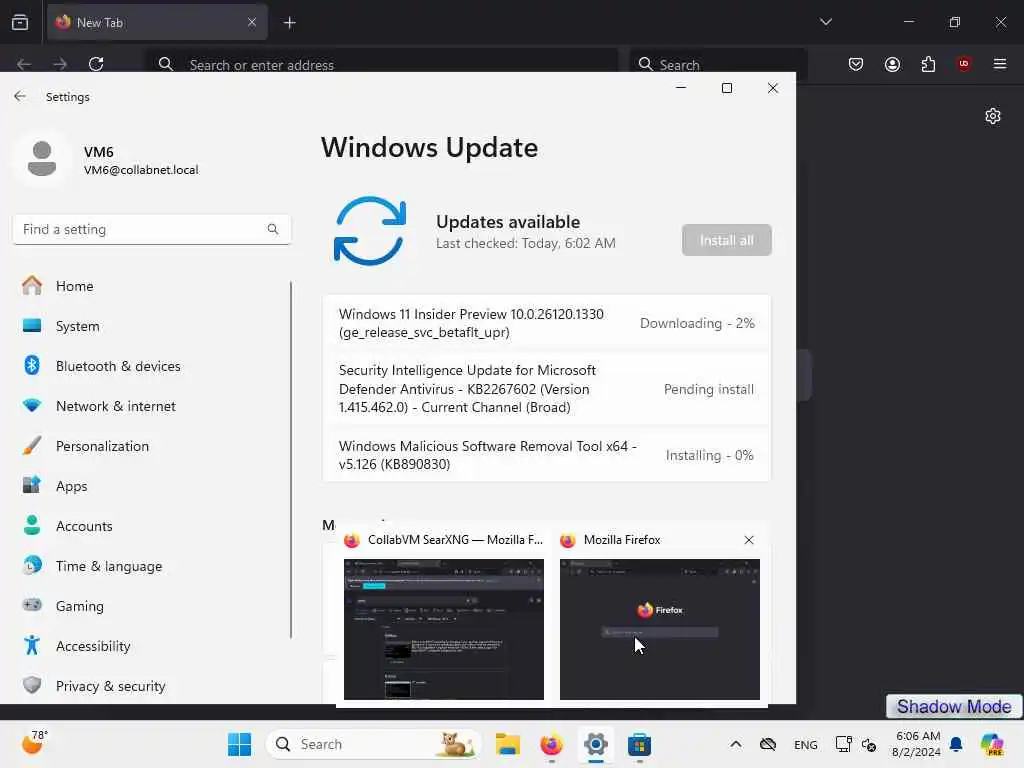Click the Firefox address bar

[381, 64]
